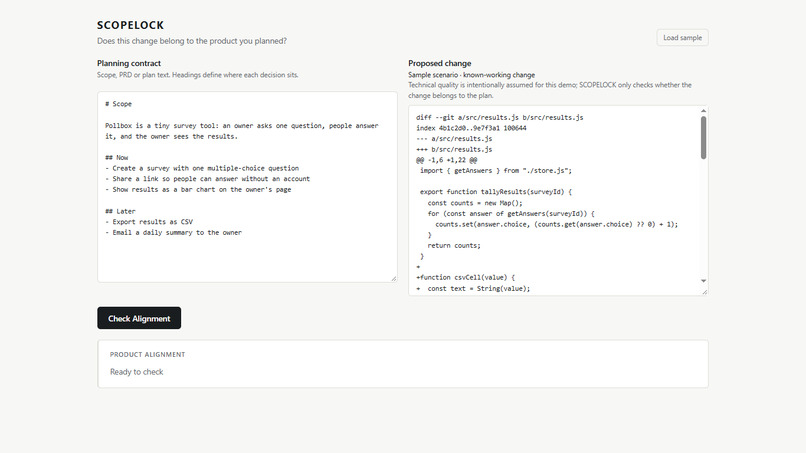The image size is (806, 453).
Task: Click the "--- a/src/results.js" line
Action: click(454, 139)
